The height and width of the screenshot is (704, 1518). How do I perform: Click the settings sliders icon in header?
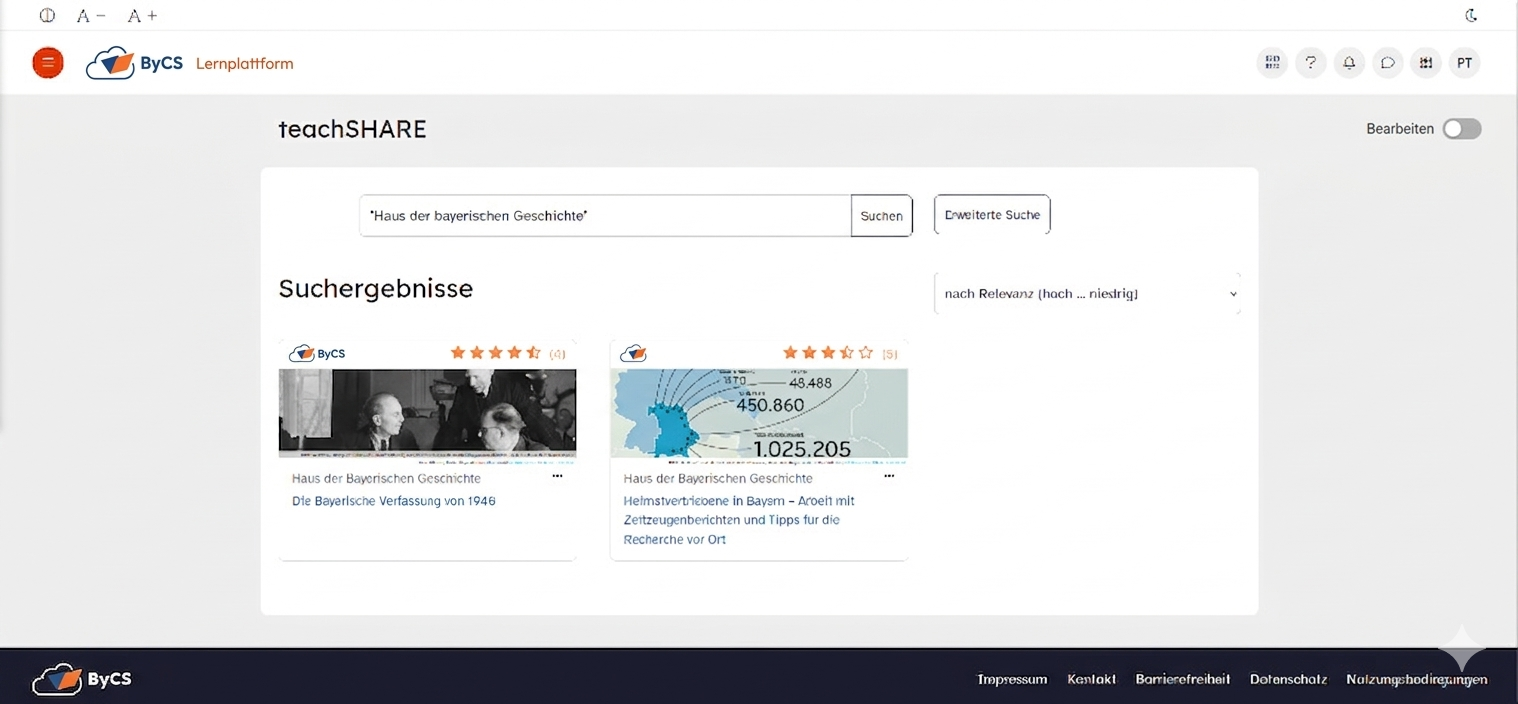[1426, 63]
